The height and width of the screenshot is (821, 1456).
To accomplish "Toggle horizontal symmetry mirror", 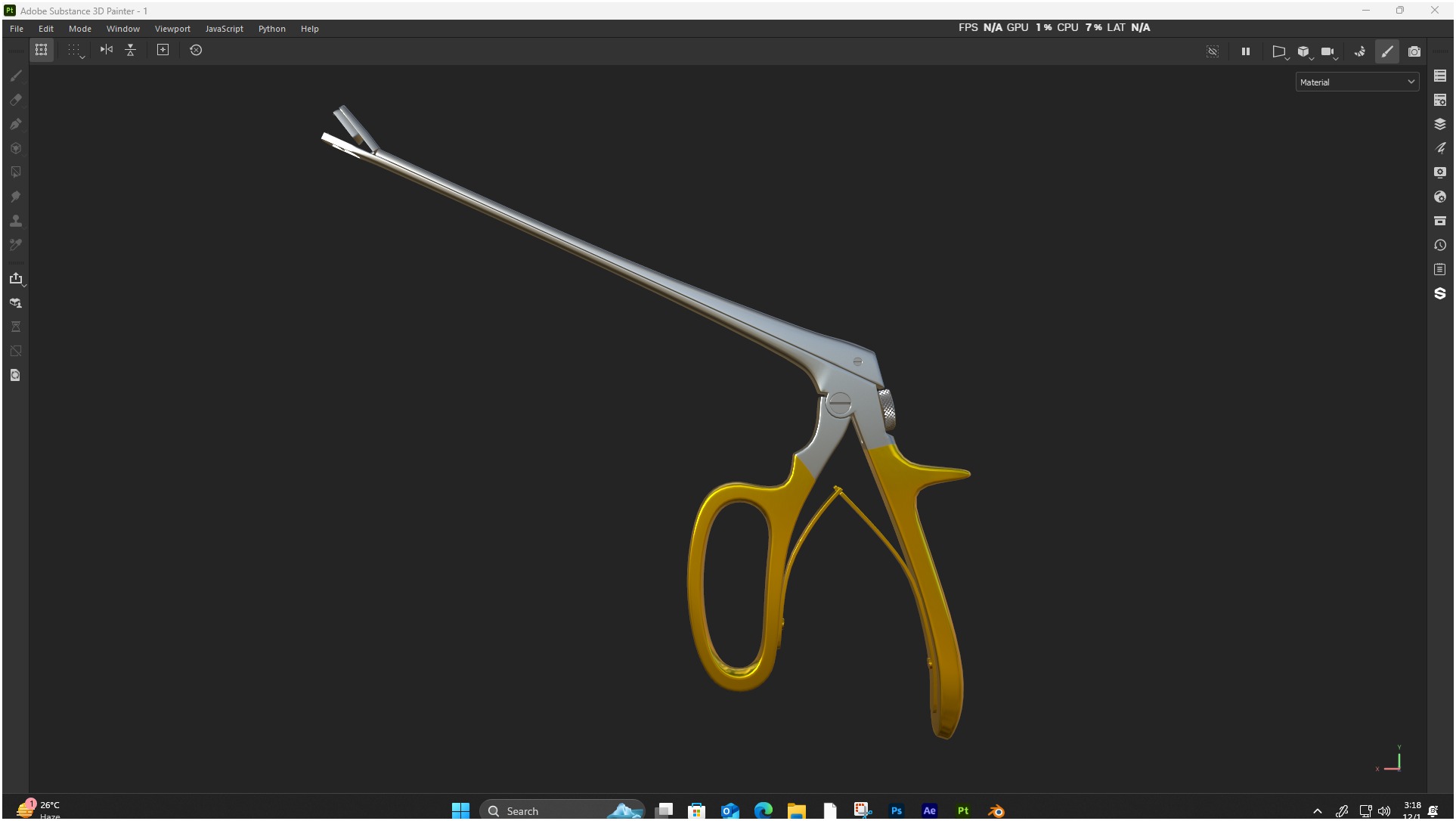I will (107, 50).
